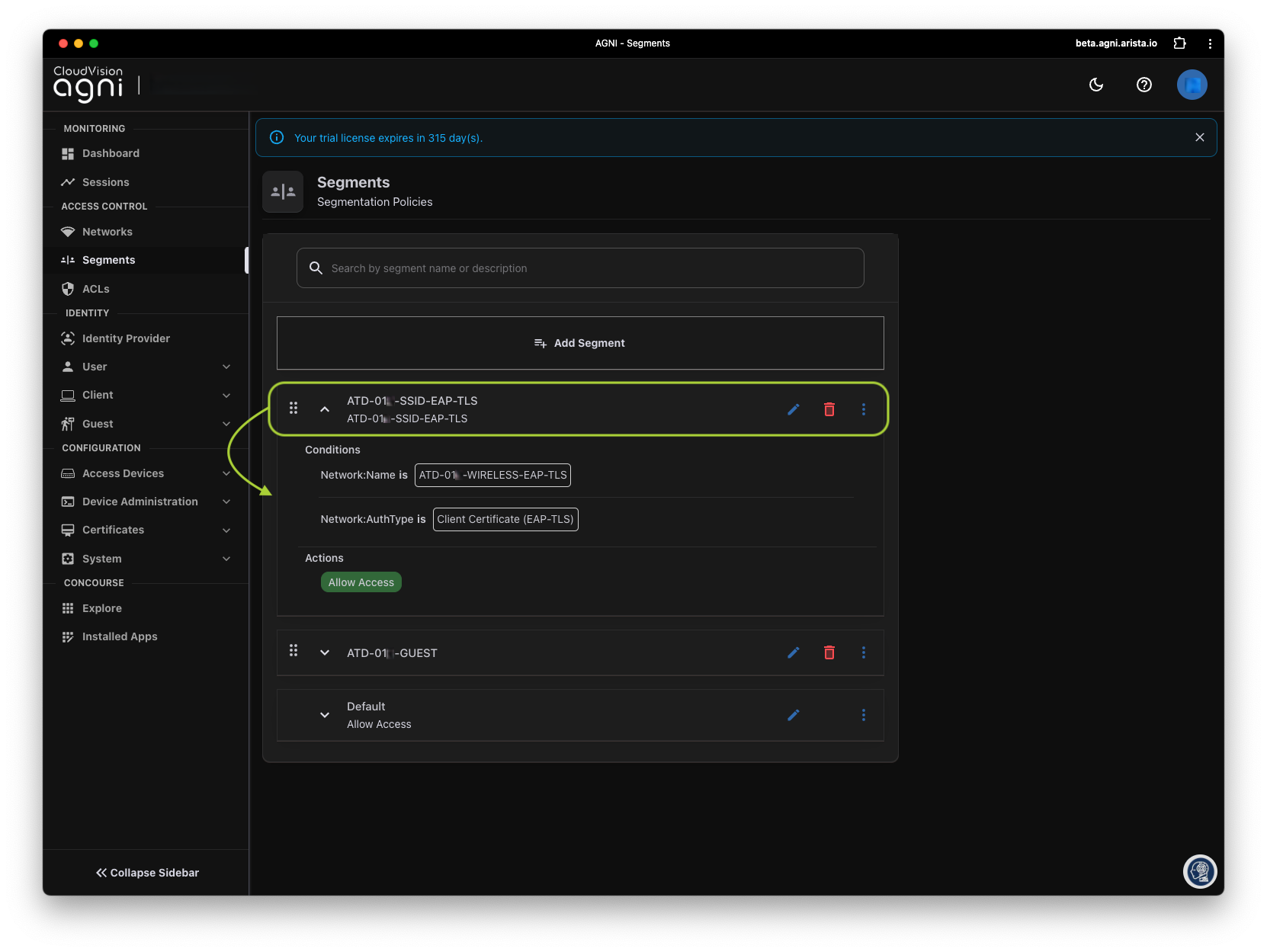The image size is (1267, 952).
Task: Go to Networks in the sidebar
Action: pos(107,232)
